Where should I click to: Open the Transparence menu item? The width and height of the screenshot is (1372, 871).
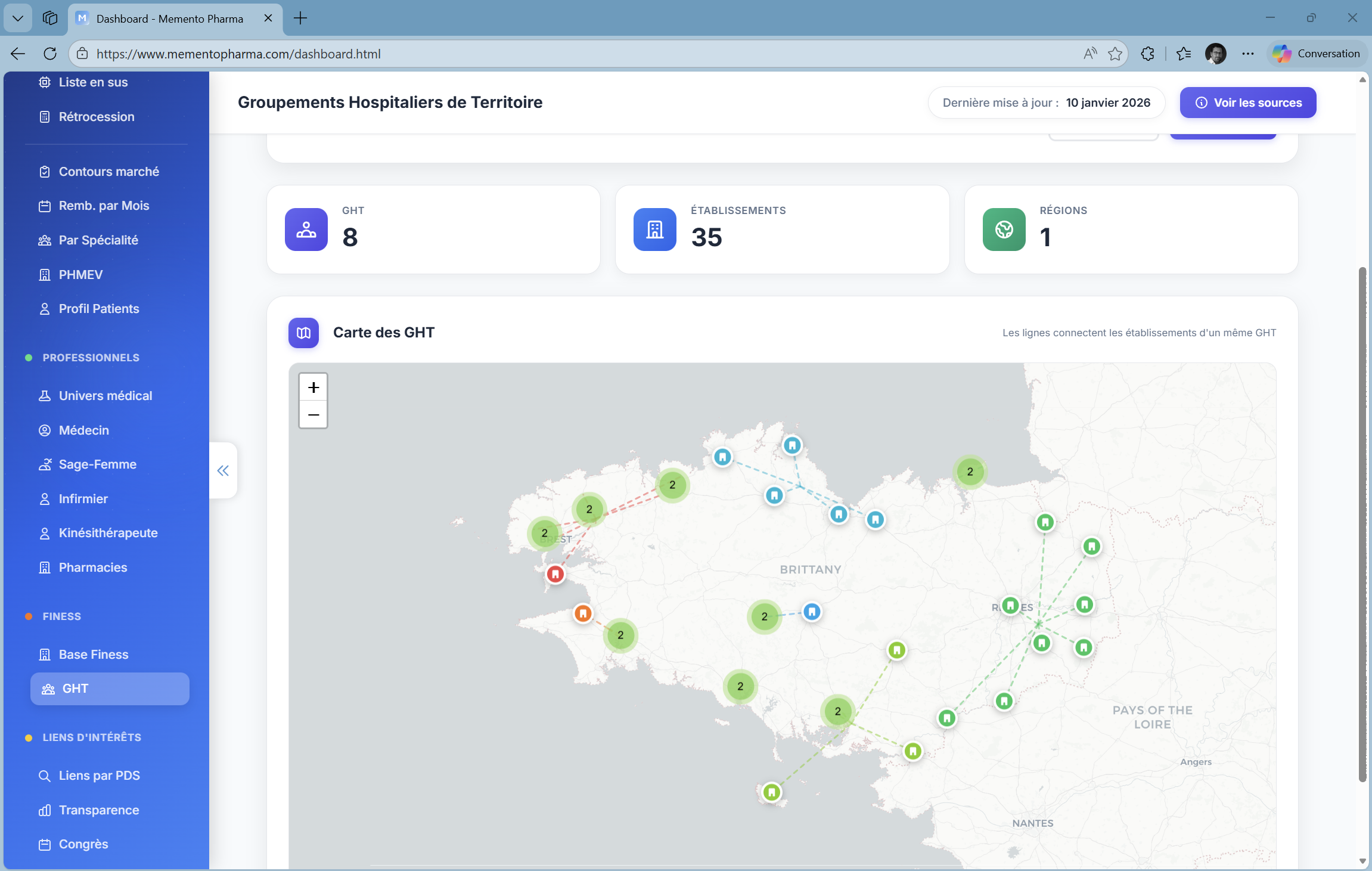tap(98, 810)
